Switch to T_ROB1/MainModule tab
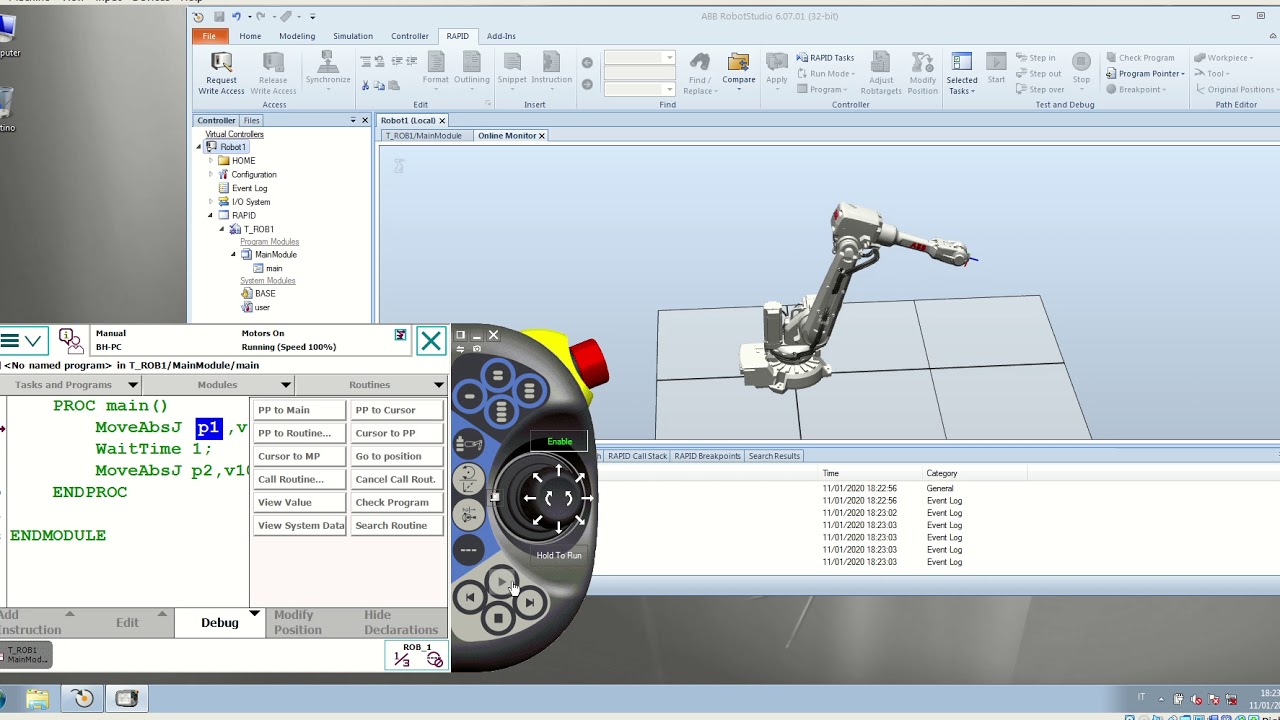The width and height of the screenshot is (1280, 720). [x=424, y=136]
